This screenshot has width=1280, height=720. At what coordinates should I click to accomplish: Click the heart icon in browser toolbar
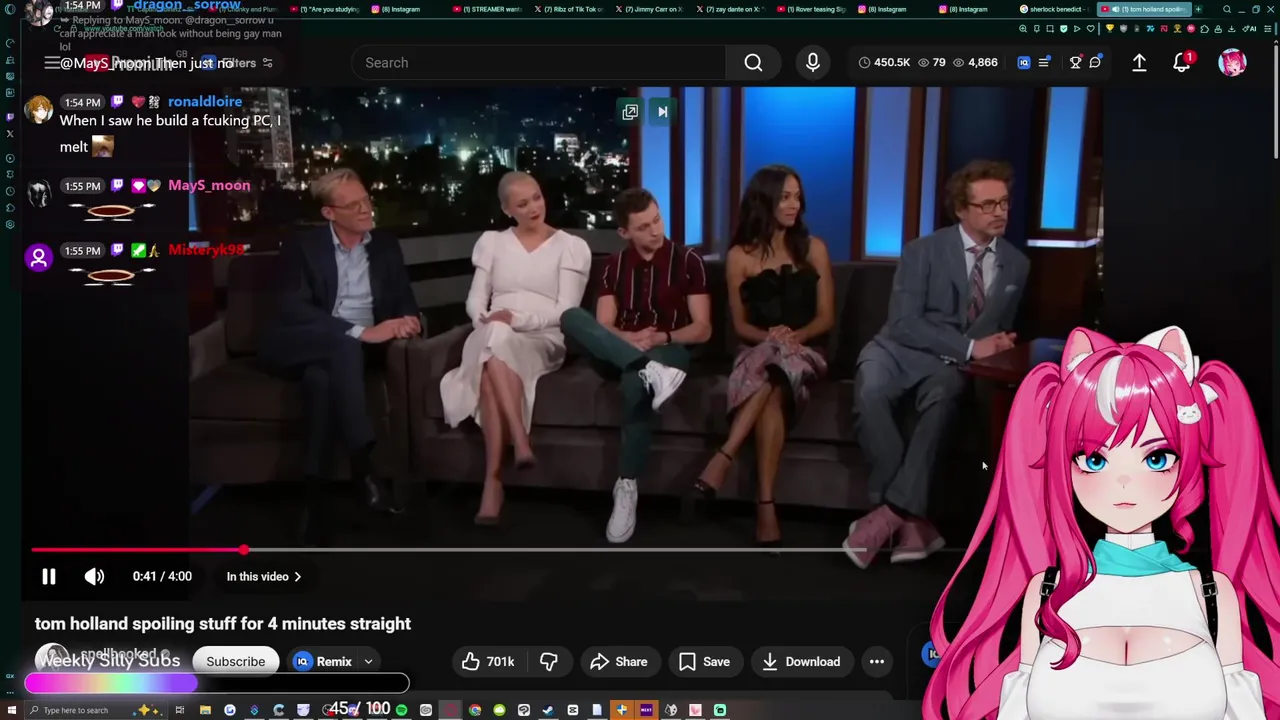coord(1090,29)
